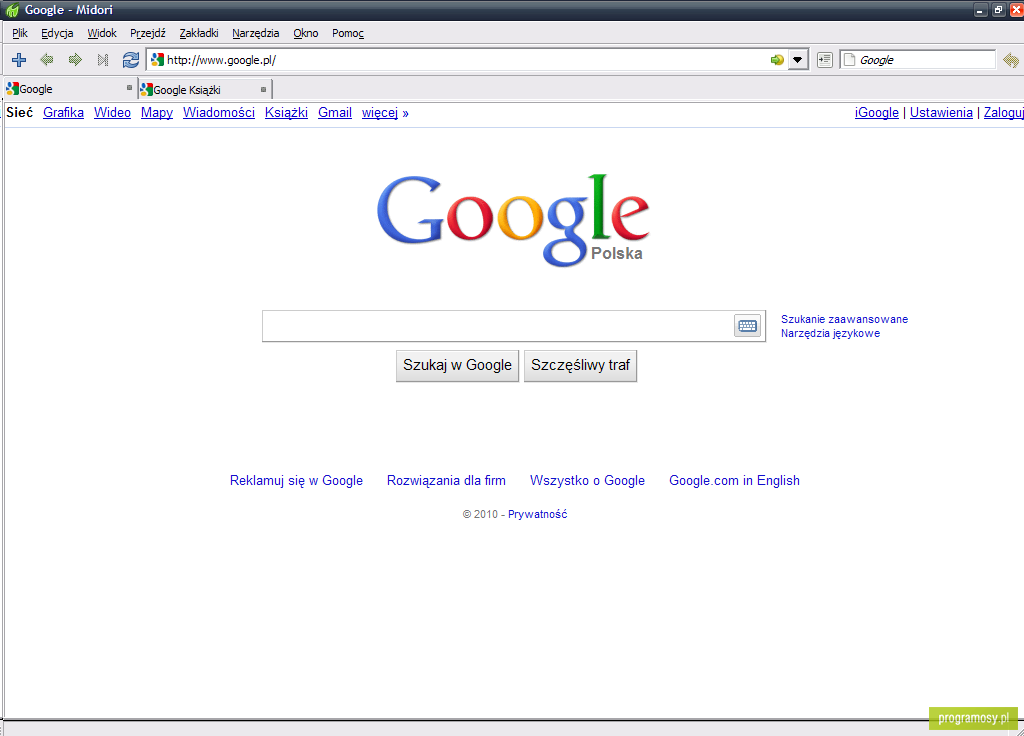
Task: Open the Ustawienia link
Action: pyautogui.click(x=941, y=112)
